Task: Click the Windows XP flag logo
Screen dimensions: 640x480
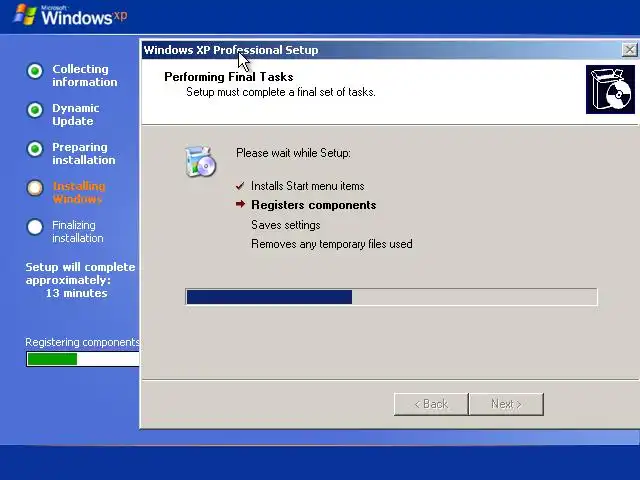Action: click(25, 15)
